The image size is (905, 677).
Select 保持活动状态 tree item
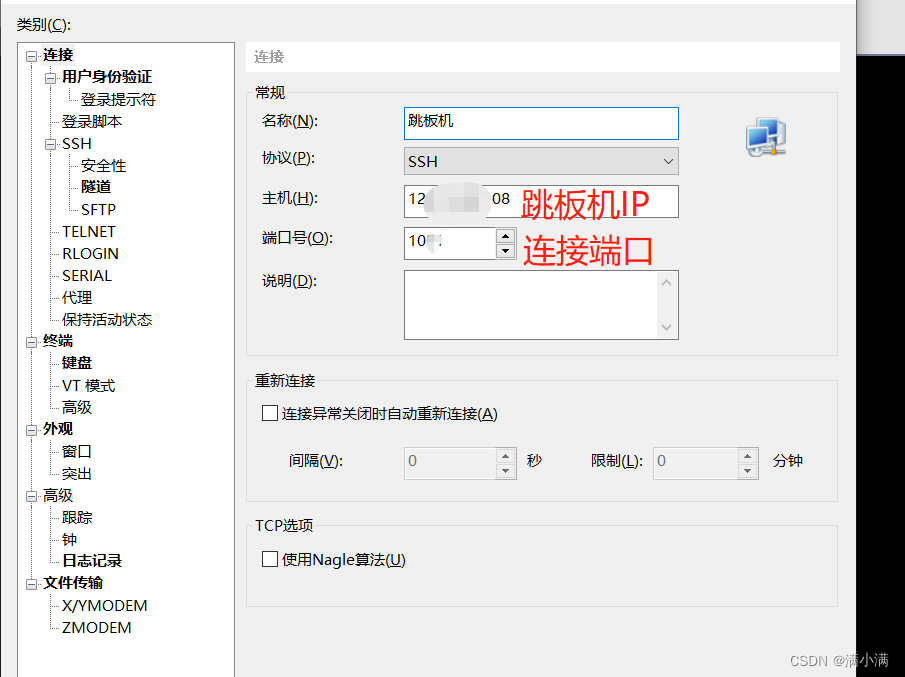[x=107, y=319]
